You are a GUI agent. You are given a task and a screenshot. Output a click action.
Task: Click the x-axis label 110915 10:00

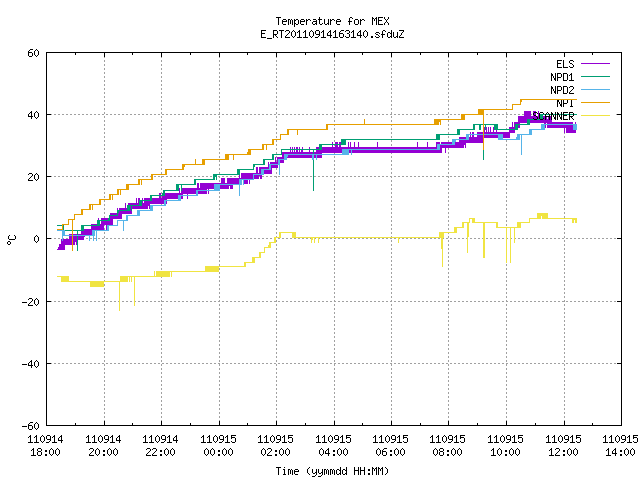[x=506, y=445]
